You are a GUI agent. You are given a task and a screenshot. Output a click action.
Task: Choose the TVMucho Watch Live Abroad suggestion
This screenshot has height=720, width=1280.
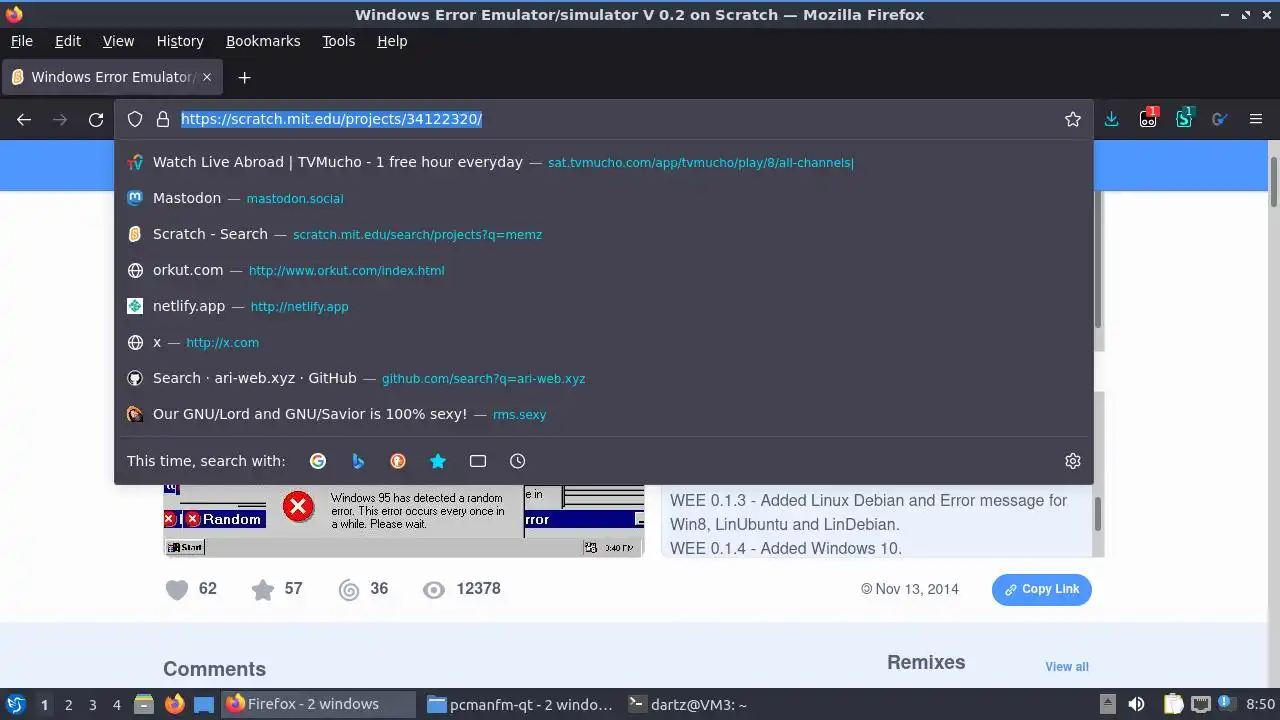(604, 162)
